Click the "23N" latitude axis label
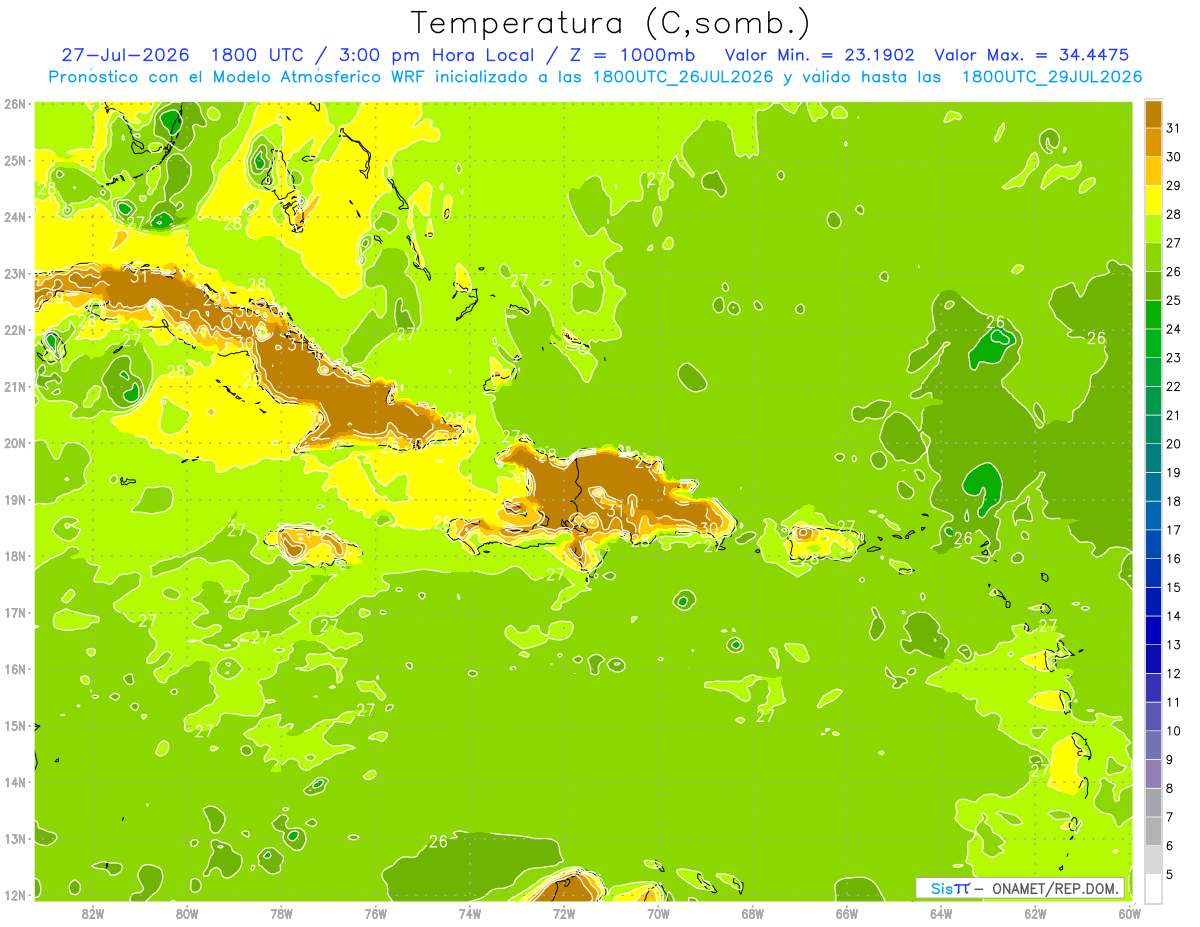1200x927 pixels. [x=15, y=273]
